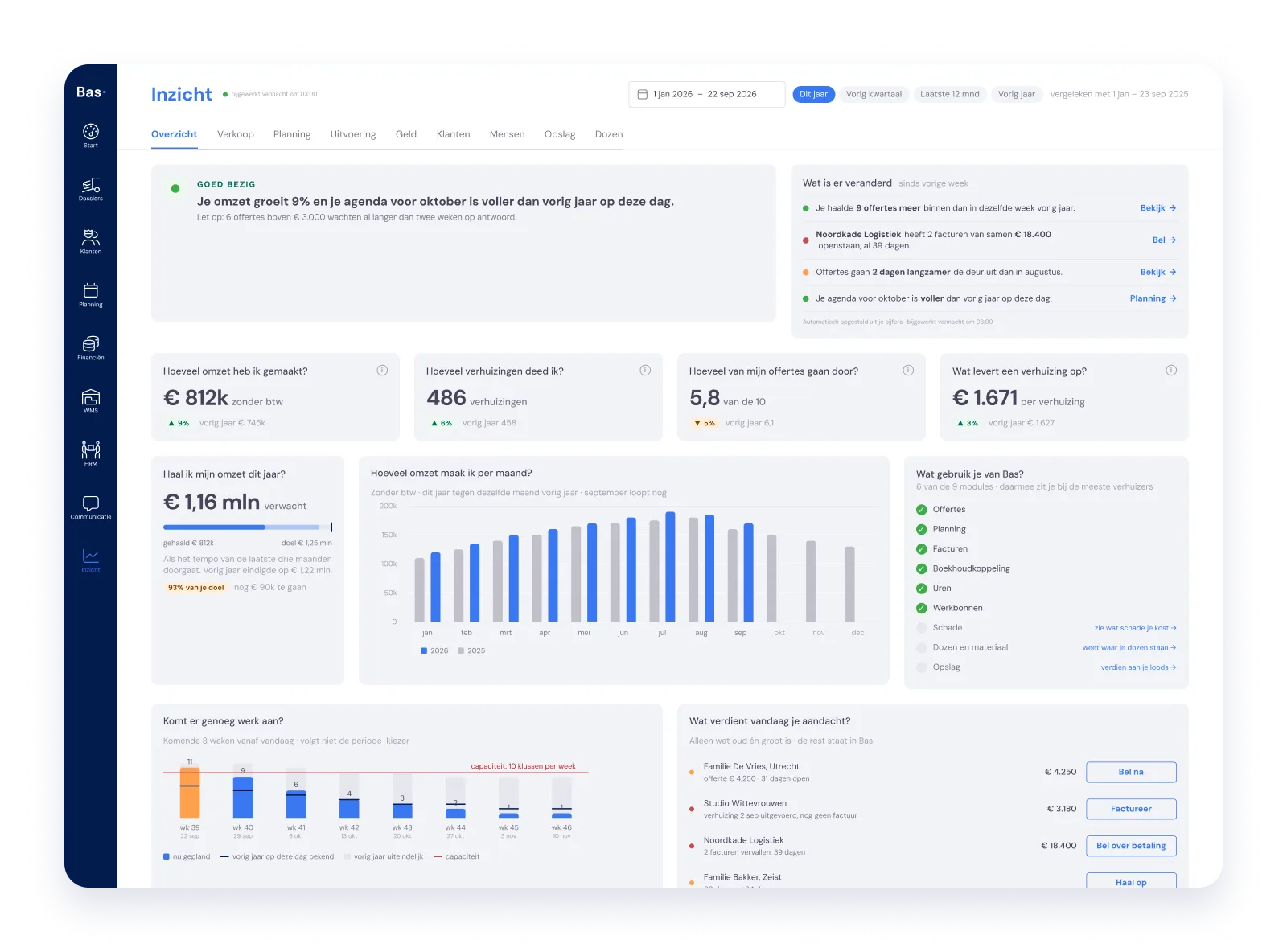Viewport: 1287px width, 952px height.
Task: Open 'weet waar je dozen staan' link
Action: coord(1129,647)
